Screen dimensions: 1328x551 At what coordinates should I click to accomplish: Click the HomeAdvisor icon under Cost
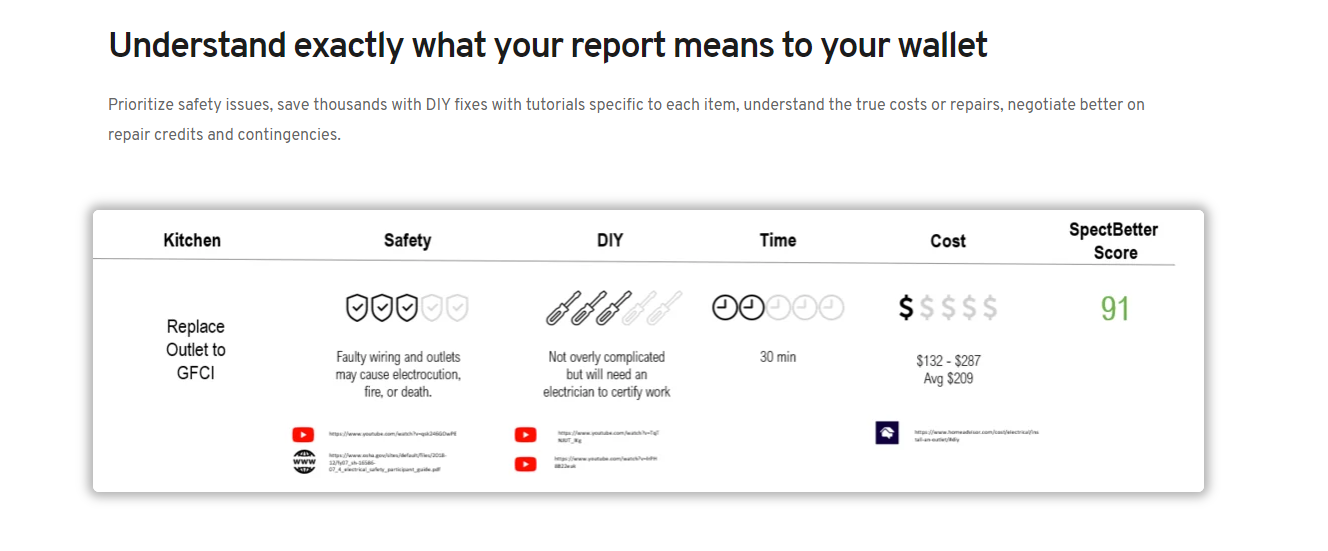[887, 433]
